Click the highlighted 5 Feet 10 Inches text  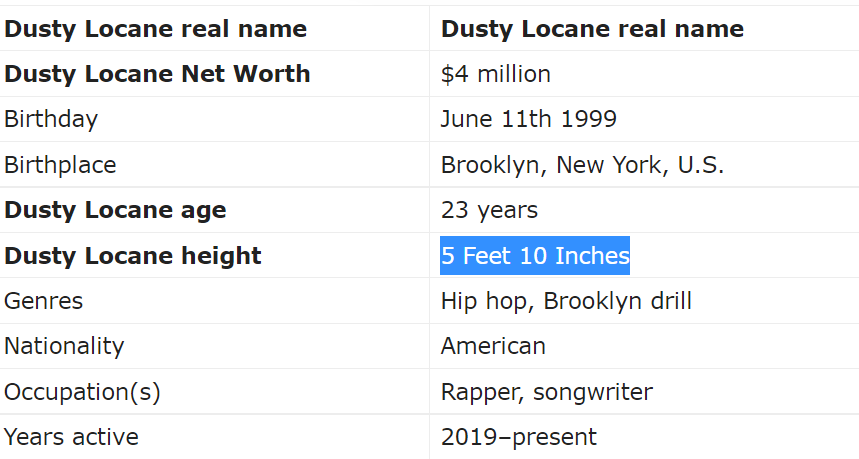coord(535,256)
